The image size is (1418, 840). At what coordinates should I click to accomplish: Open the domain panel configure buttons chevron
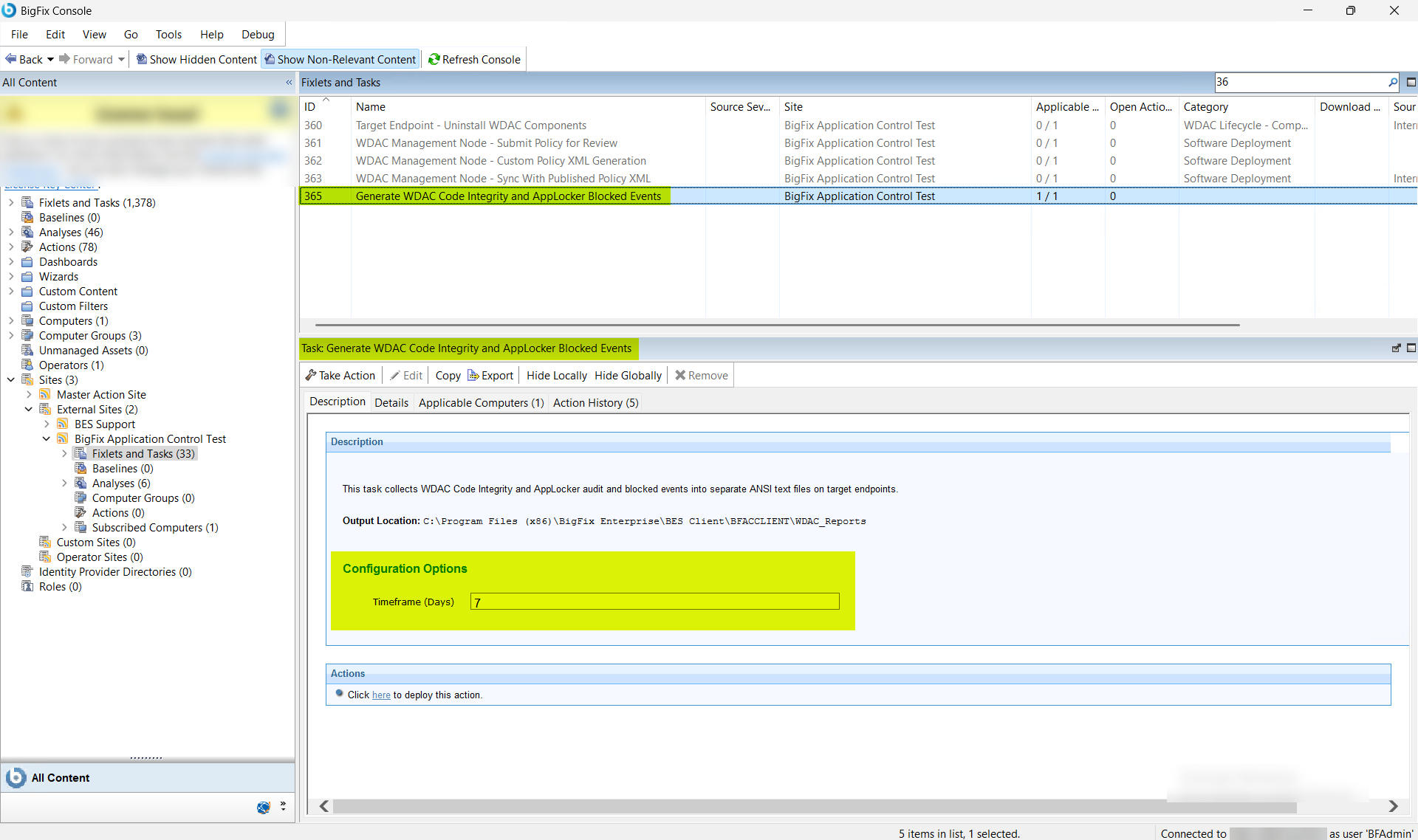coord(283,806)
